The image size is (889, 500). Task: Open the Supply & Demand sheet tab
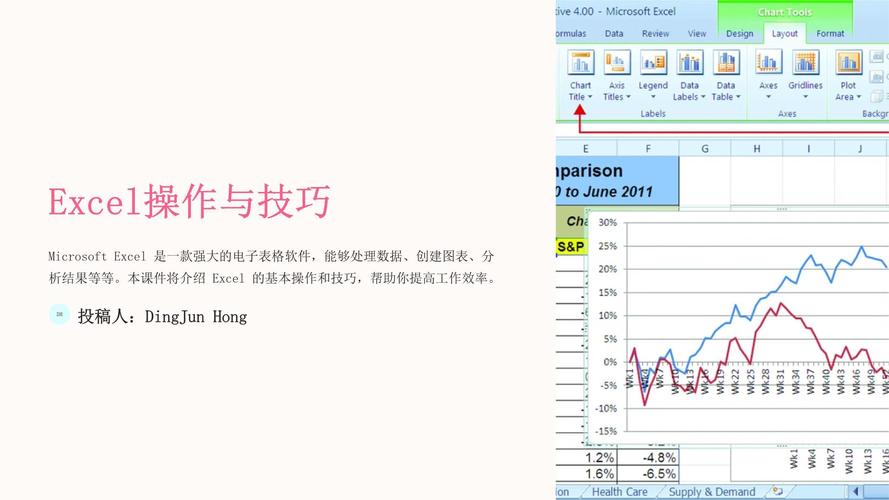712,492
